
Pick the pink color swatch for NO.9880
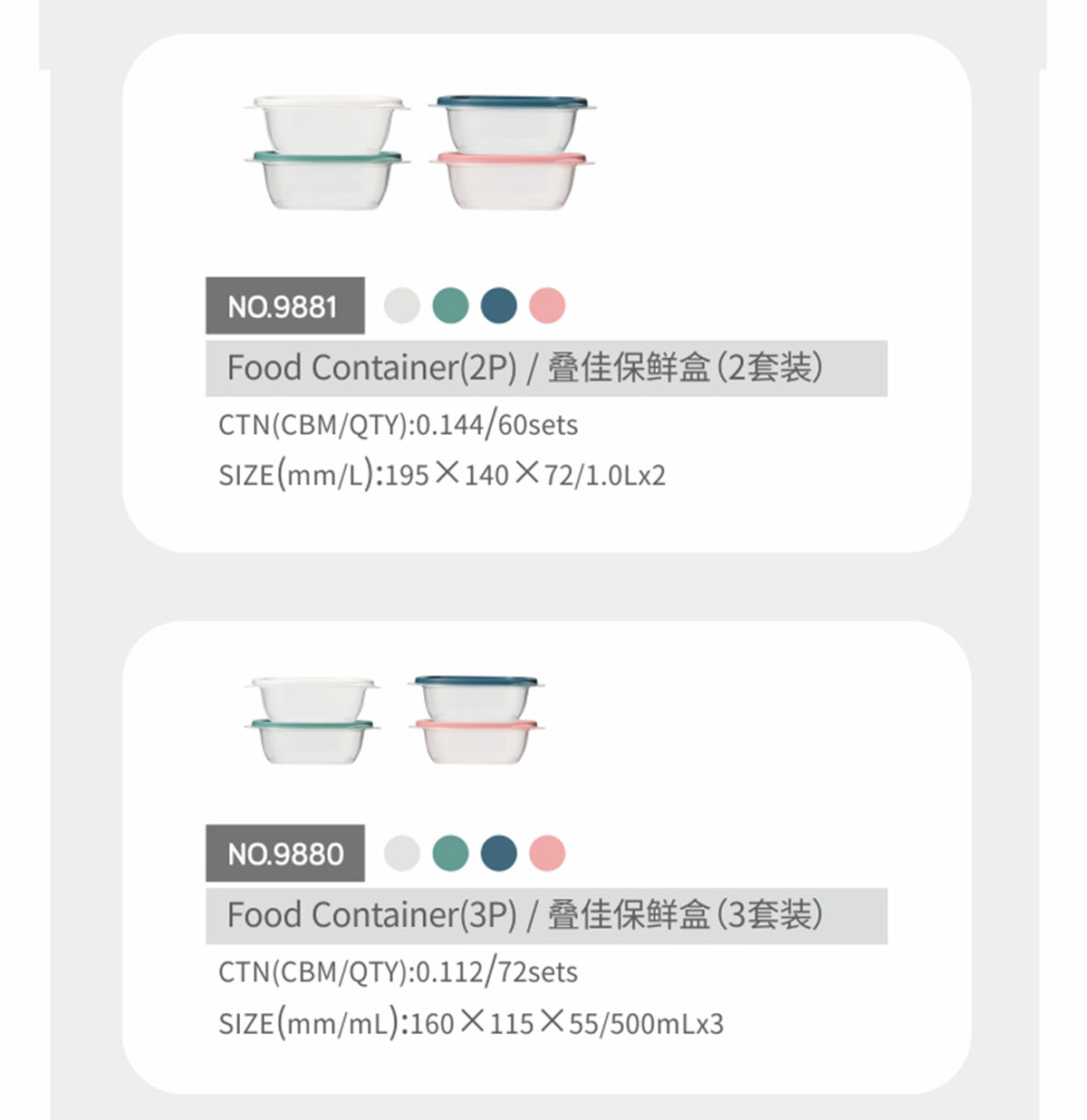pos(547,853)
